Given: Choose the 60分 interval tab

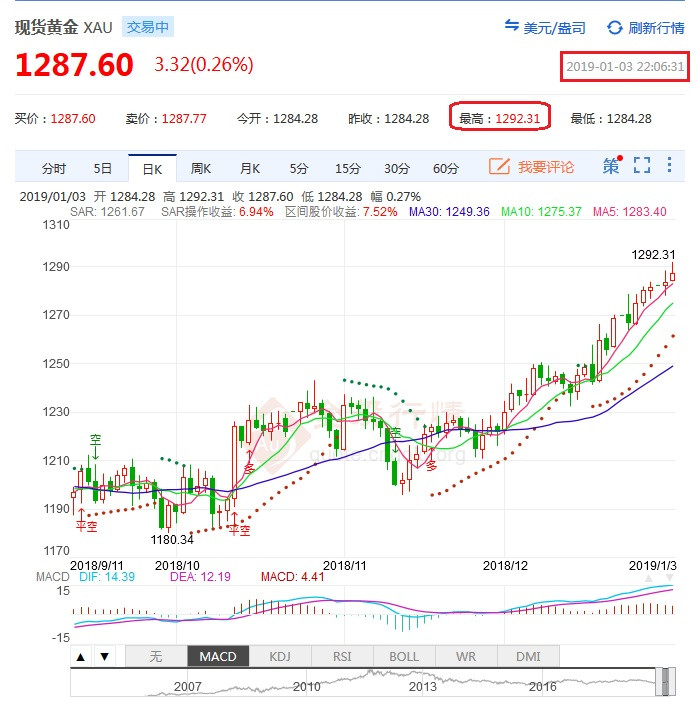Looking at the screenshot, I should 446,168.
